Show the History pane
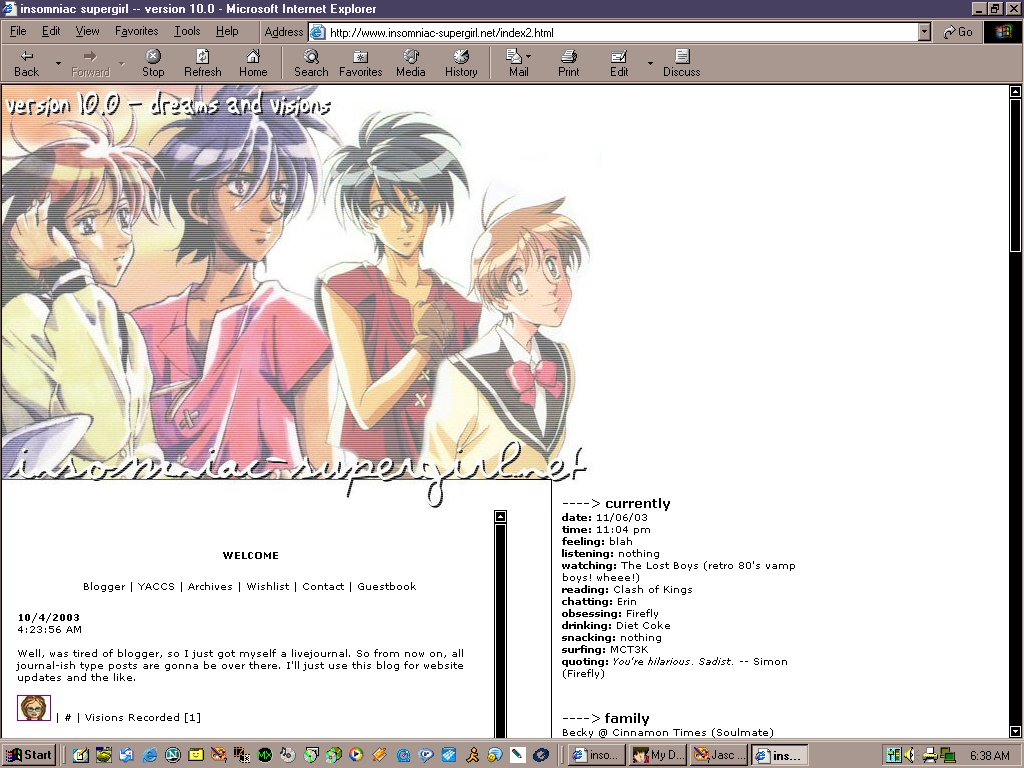 point(461,63)
